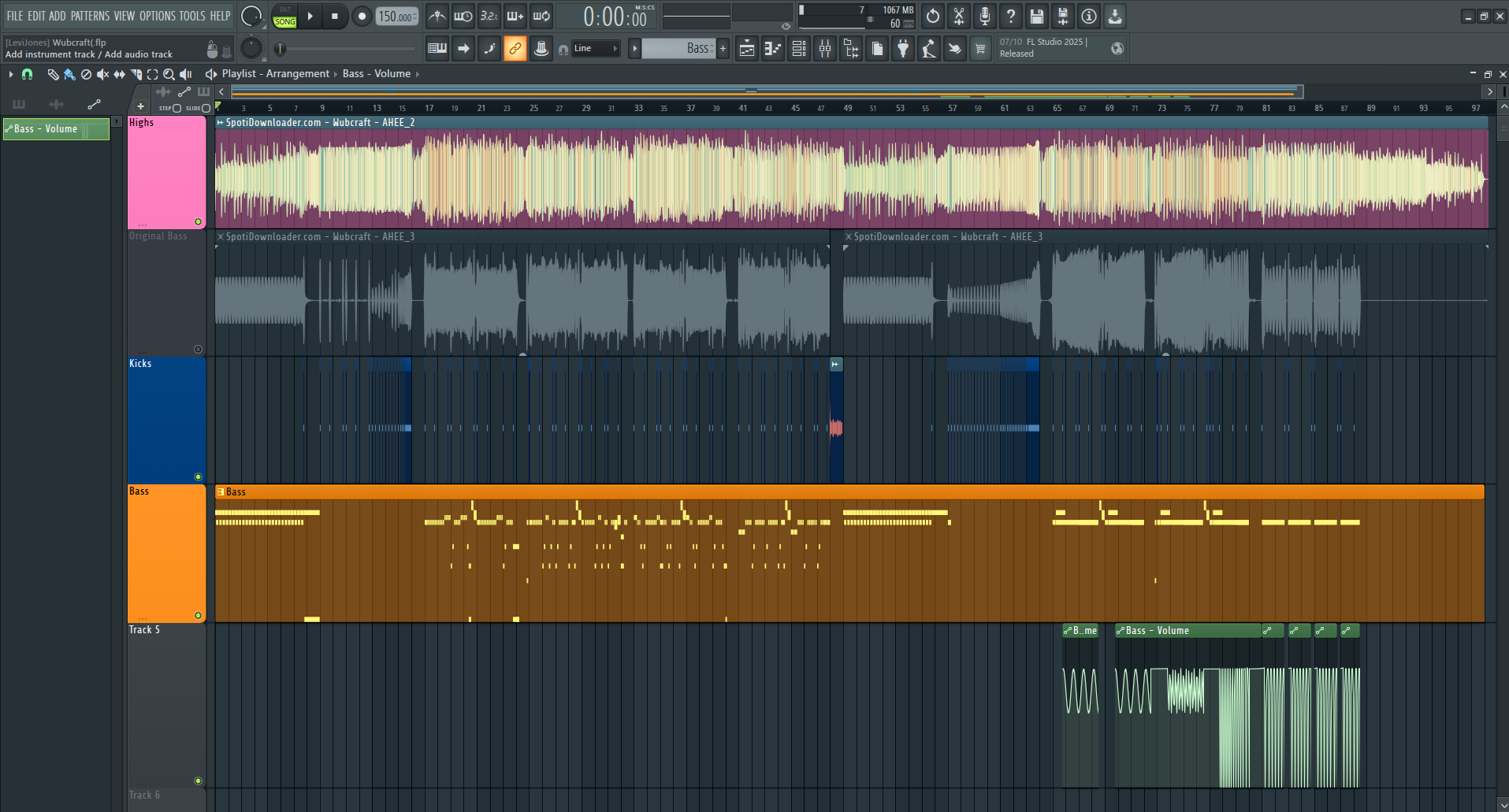Image resolution: width=1509 pixels, height=812 pixels.
Task: Click the Bass track header
Action: [x=166, y=554]
